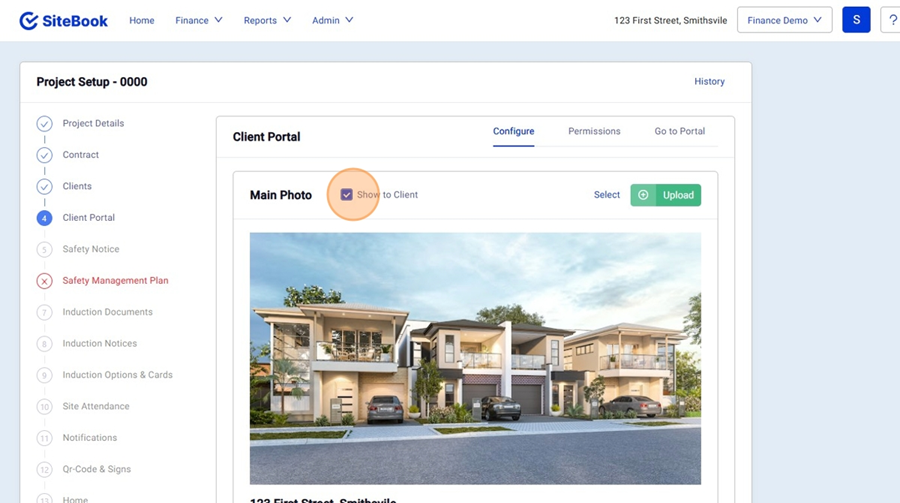Click the Safety Management Plan error icon
Screen dimensions: 900x503
point(45,281)
